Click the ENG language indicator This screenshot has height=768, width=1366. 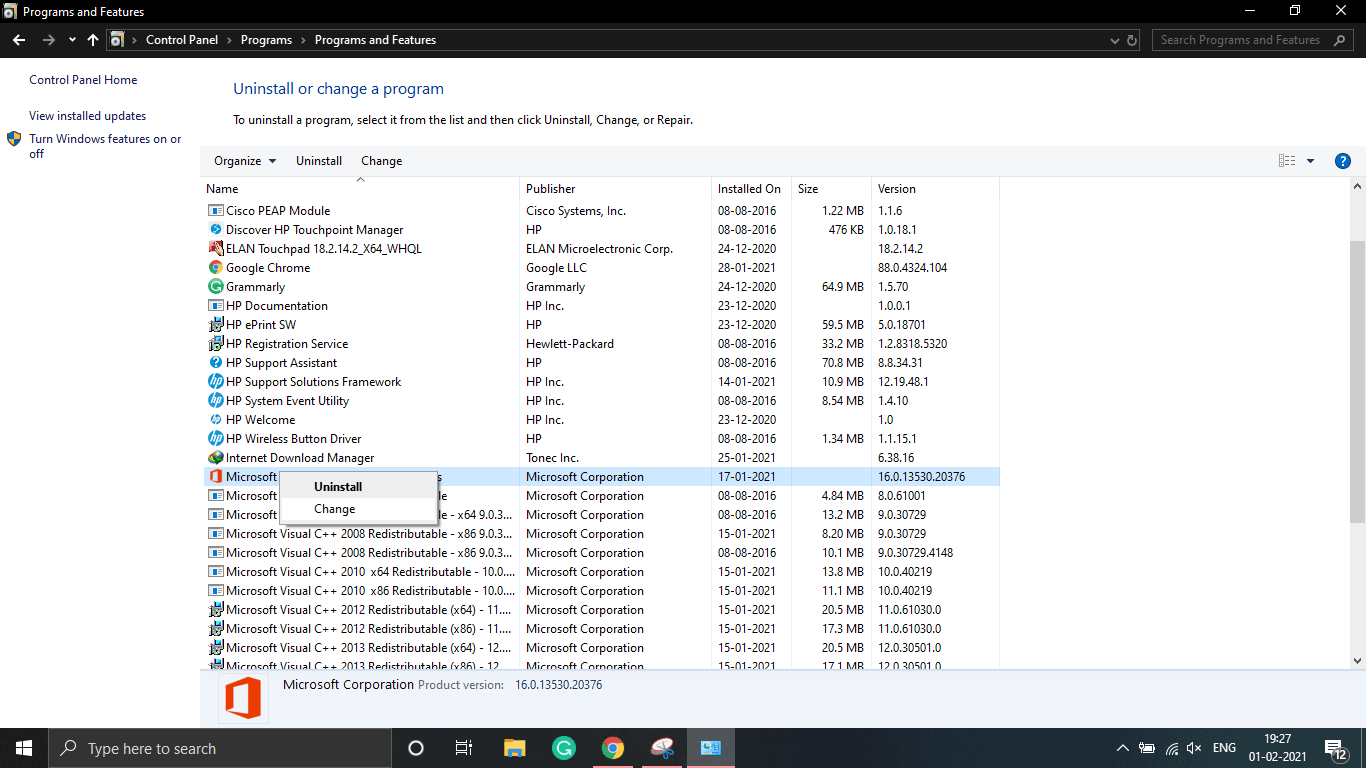(x=1224, y=748)
